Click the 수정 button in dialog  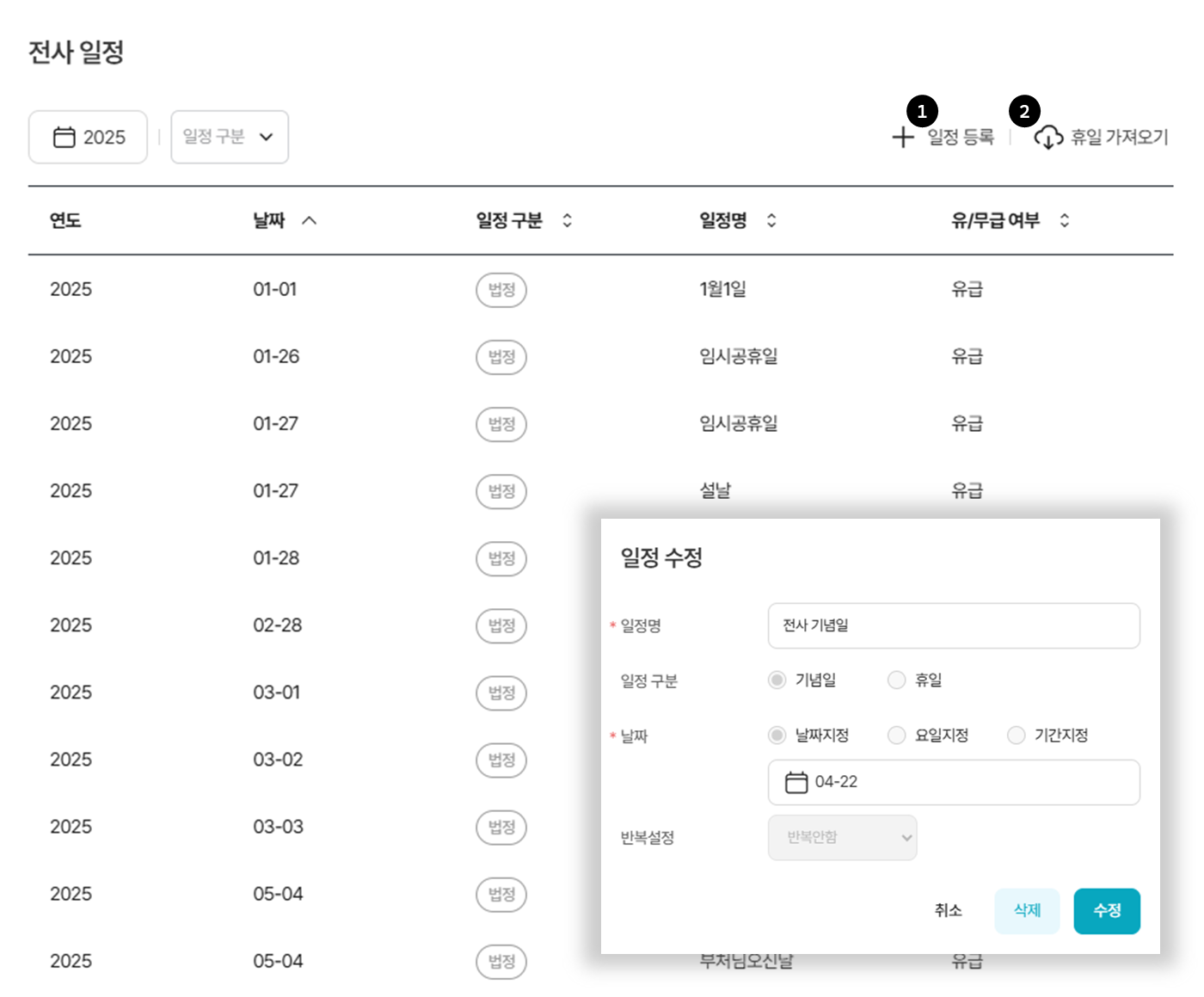pos(1106,911)
